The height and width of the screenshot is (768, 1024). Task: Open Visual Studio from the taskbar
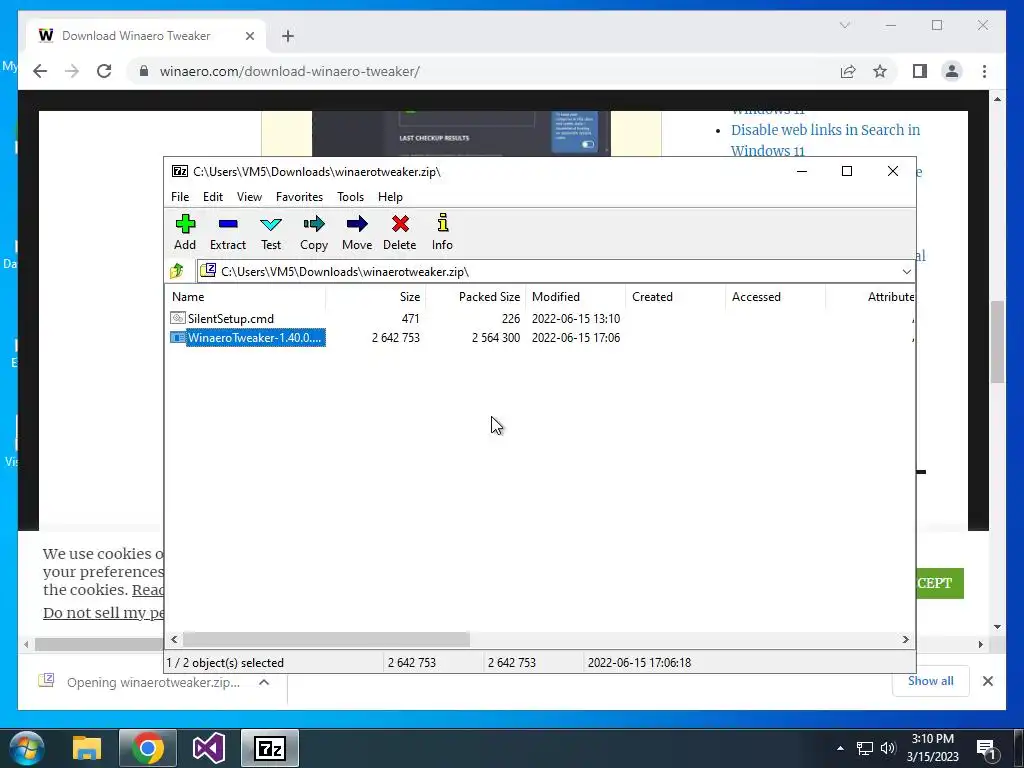[x=208, y=748]
